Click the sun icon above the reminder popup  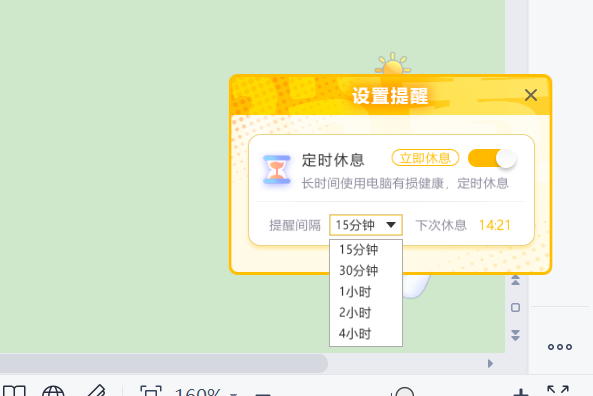click(393, 64)
